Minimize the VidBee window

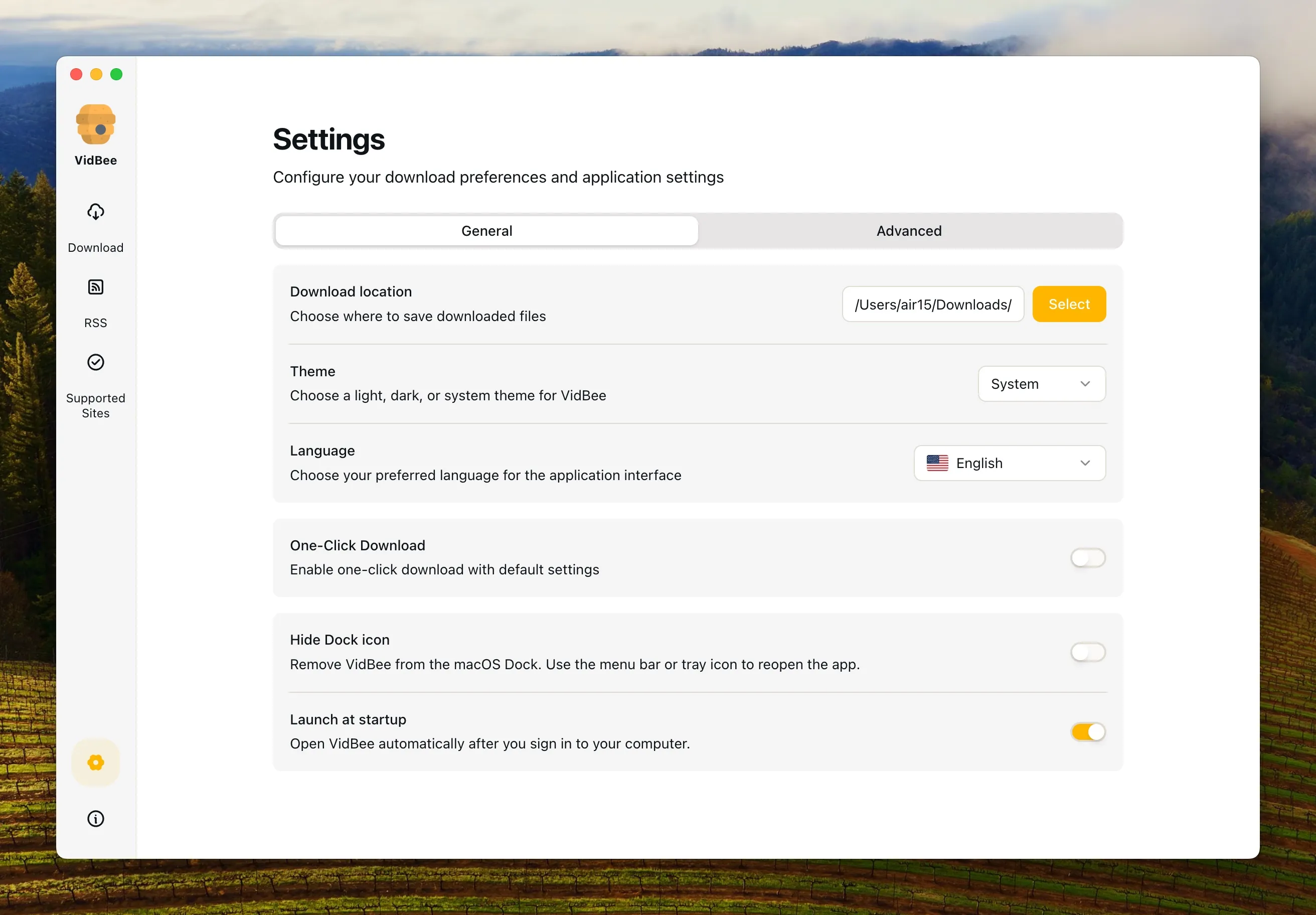96,74
